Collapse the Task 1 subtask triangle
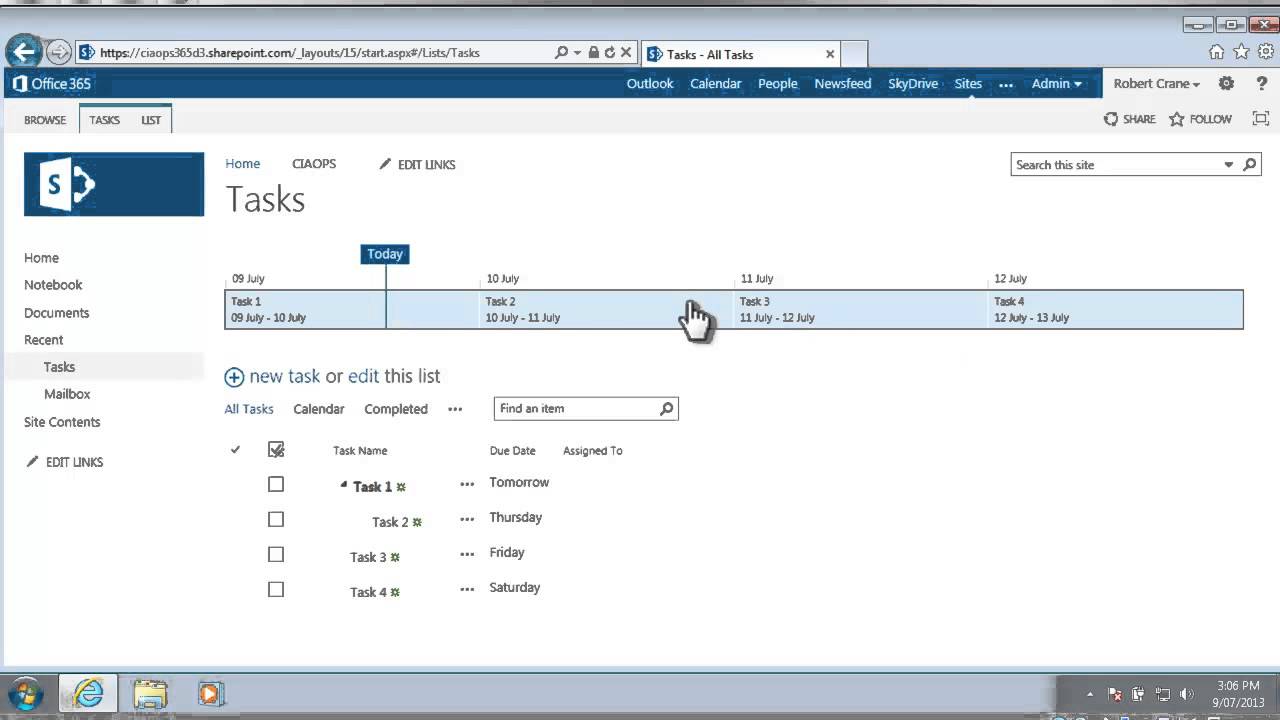This screenshot has height=720, width=1280. 344,485
